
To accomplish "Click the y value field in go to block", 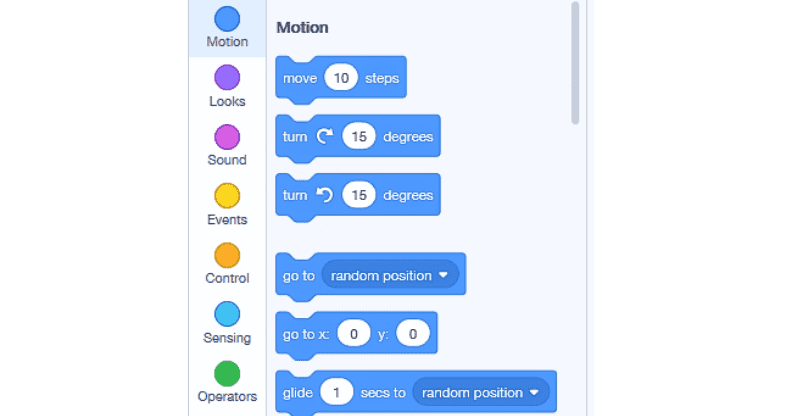I will coord(411,334).
